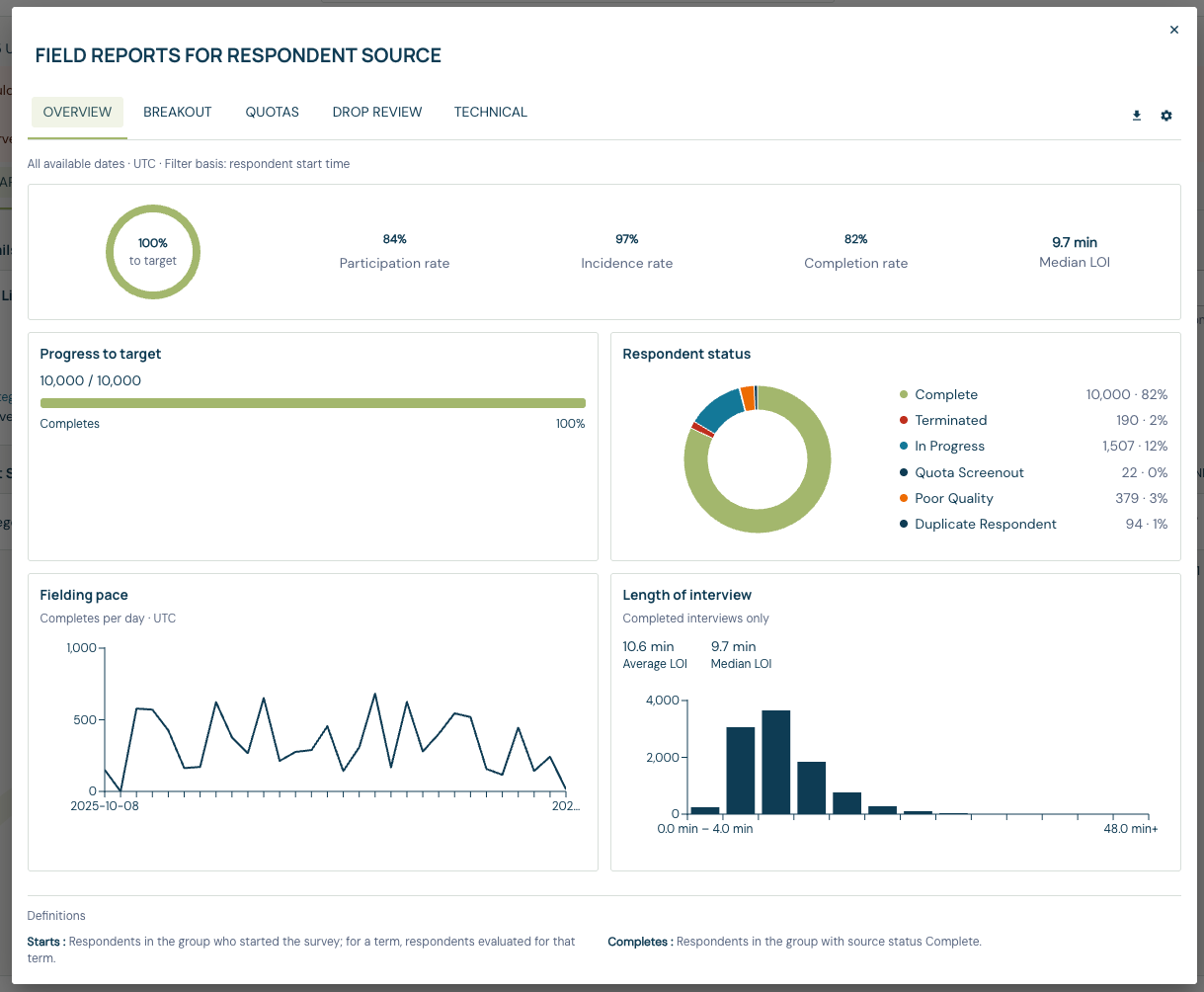Click the "Field Reports for Respondent Source" title
The image size is (1204, 992).
click(x=238, y=55)
